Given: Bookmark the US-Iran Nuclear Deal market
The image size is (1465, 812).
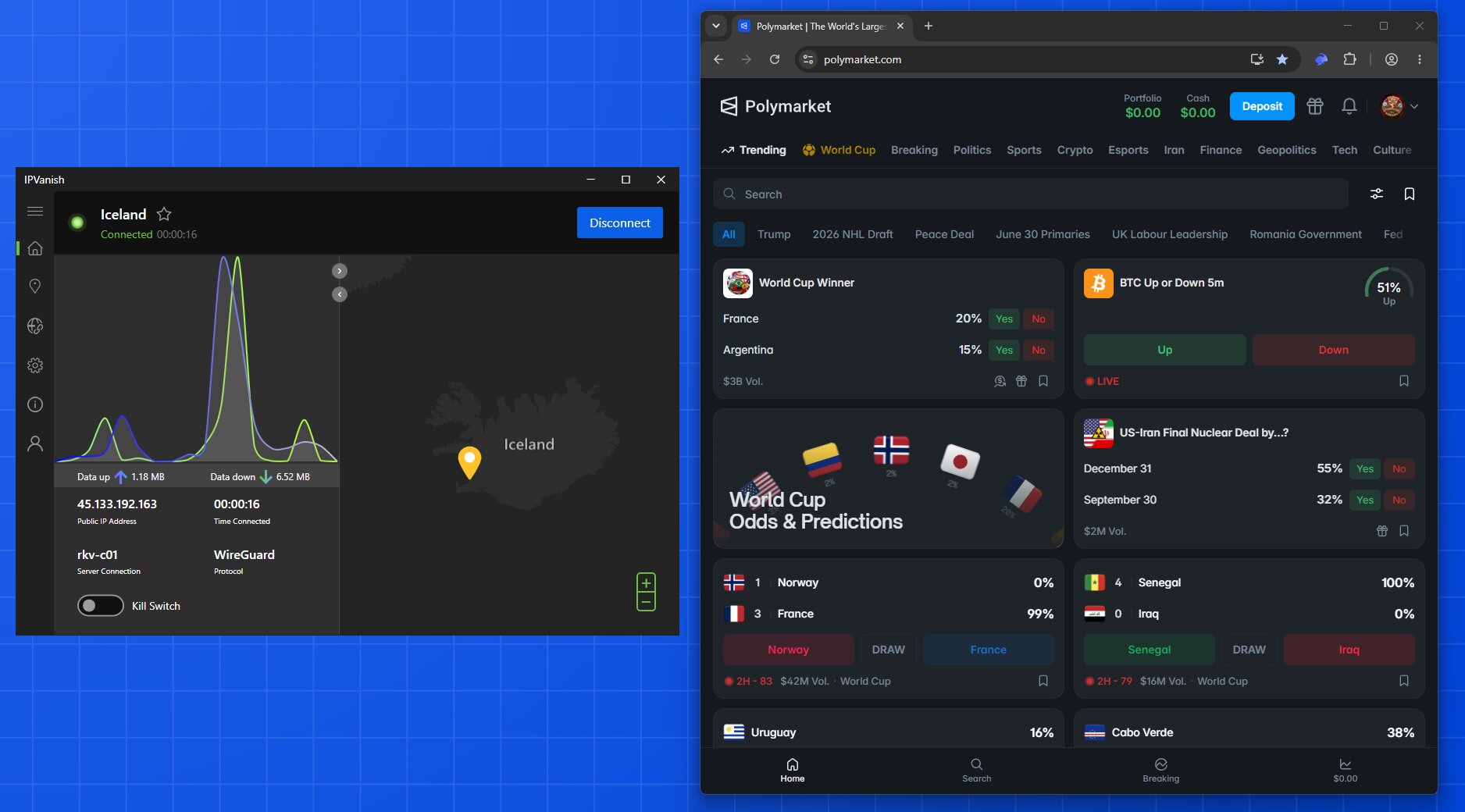Looking at the screenshot, I should coord(1404,531).
